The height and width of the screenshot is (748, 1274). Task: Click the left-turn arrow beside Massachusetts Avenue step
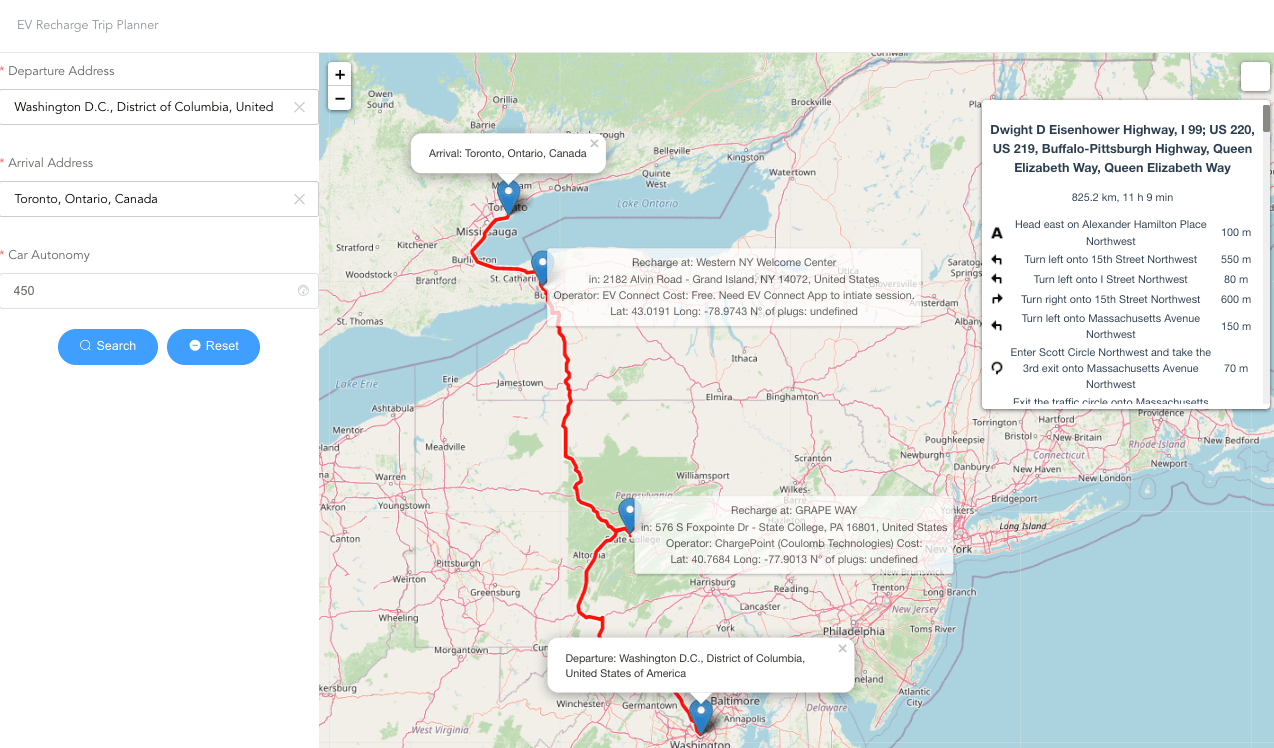[x=995, y=325]
